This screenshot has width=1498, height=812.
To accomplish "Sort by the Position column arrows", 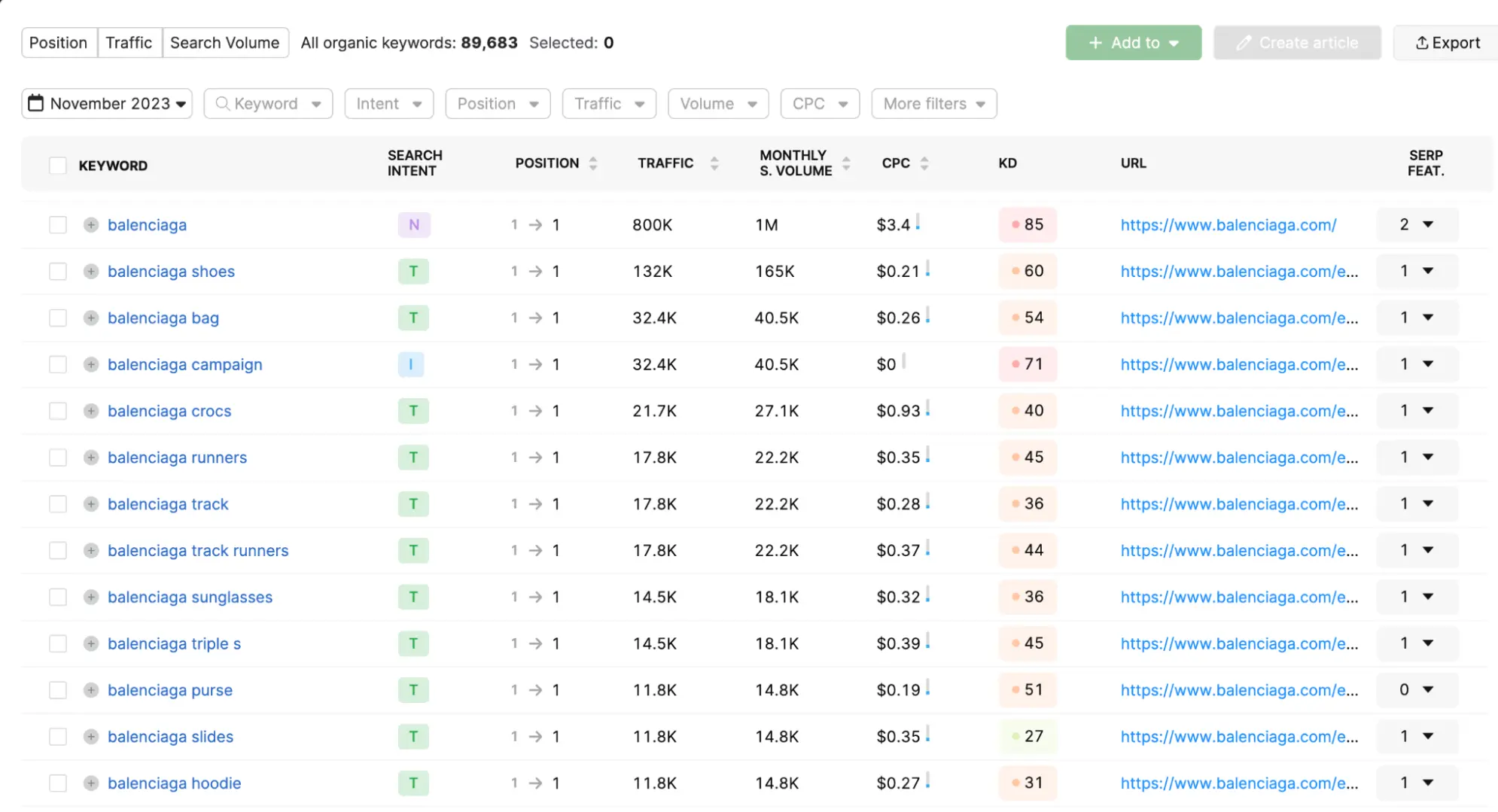I will [x=593, y=163].
